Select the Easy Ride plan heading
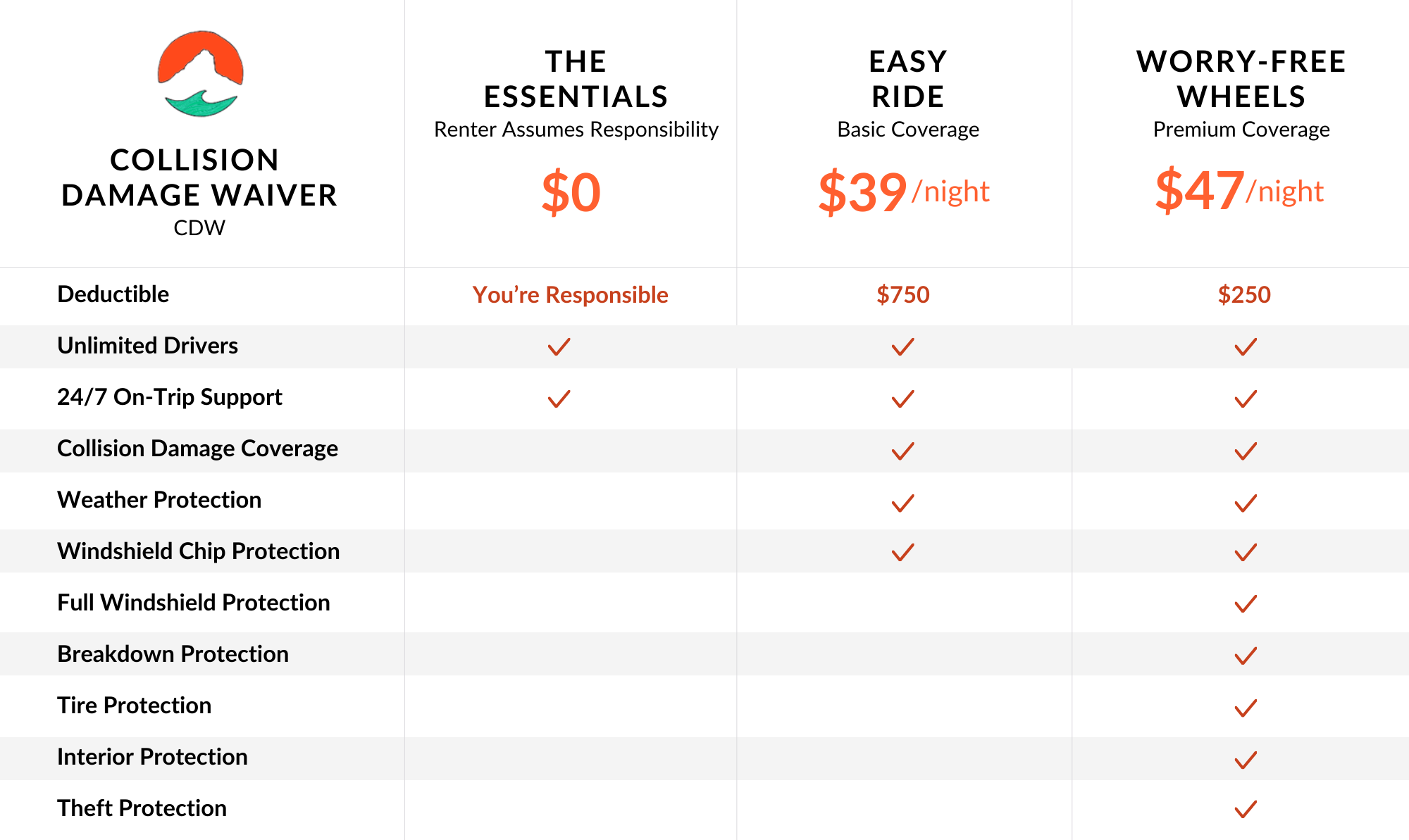Viewport: 1409px width, 840px height. (x=907, y=79)
